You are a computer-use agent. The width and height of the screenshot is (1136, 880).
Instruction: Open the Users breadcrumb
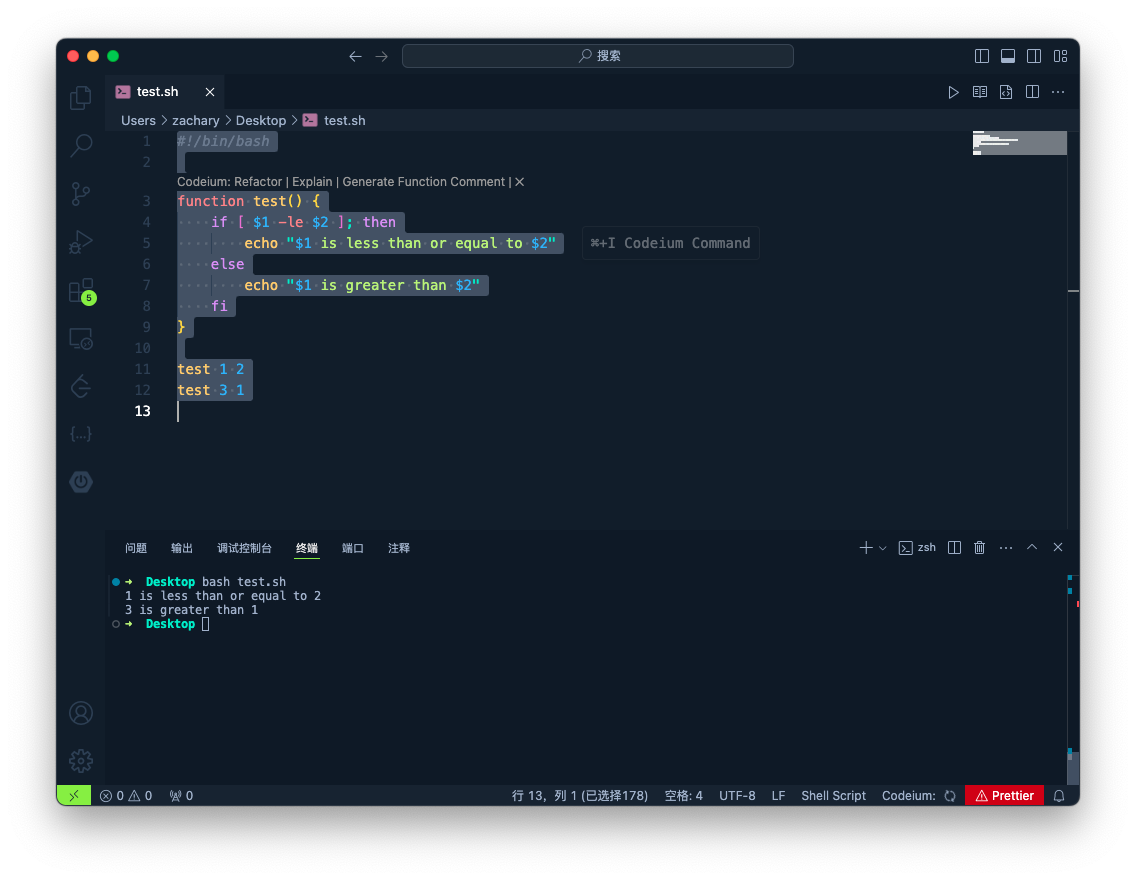pos(138,120)
